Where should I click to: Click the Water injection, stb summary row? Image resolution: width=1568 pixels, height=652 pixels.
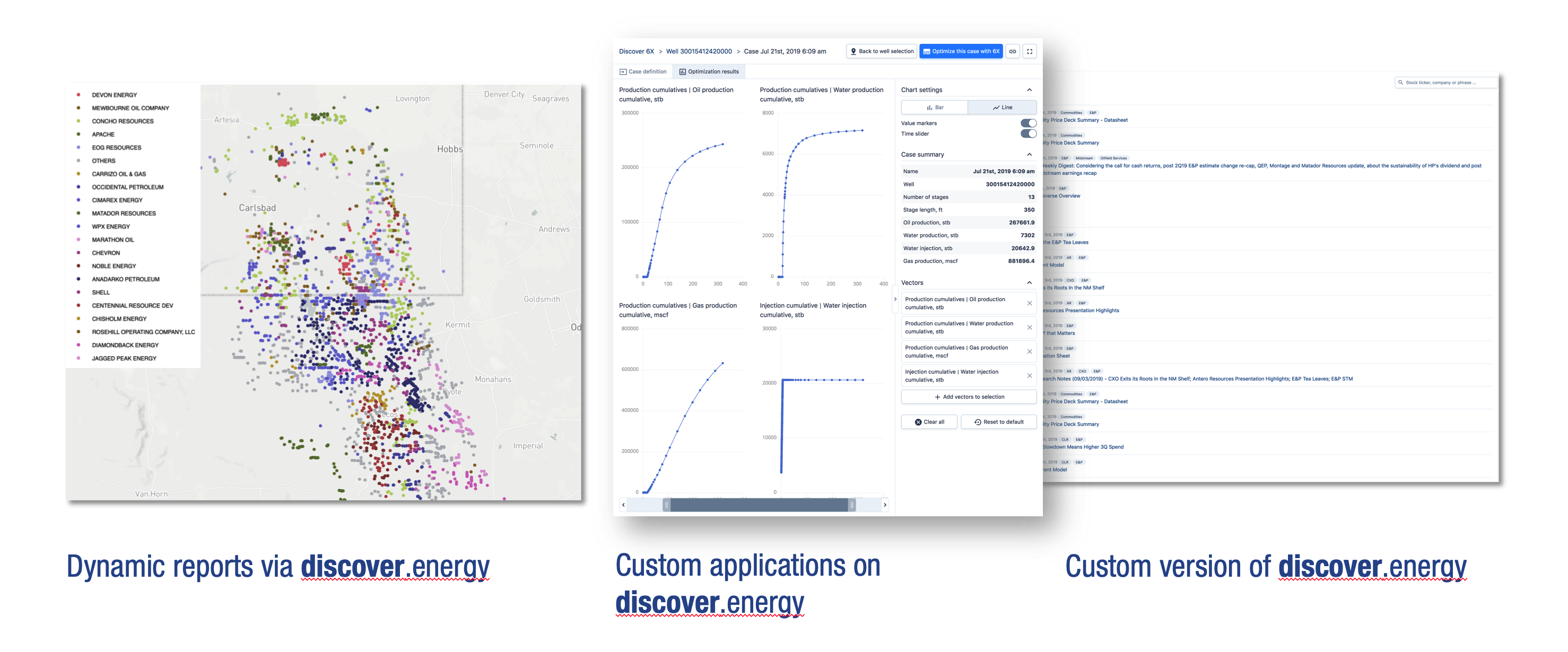(969, 248)
